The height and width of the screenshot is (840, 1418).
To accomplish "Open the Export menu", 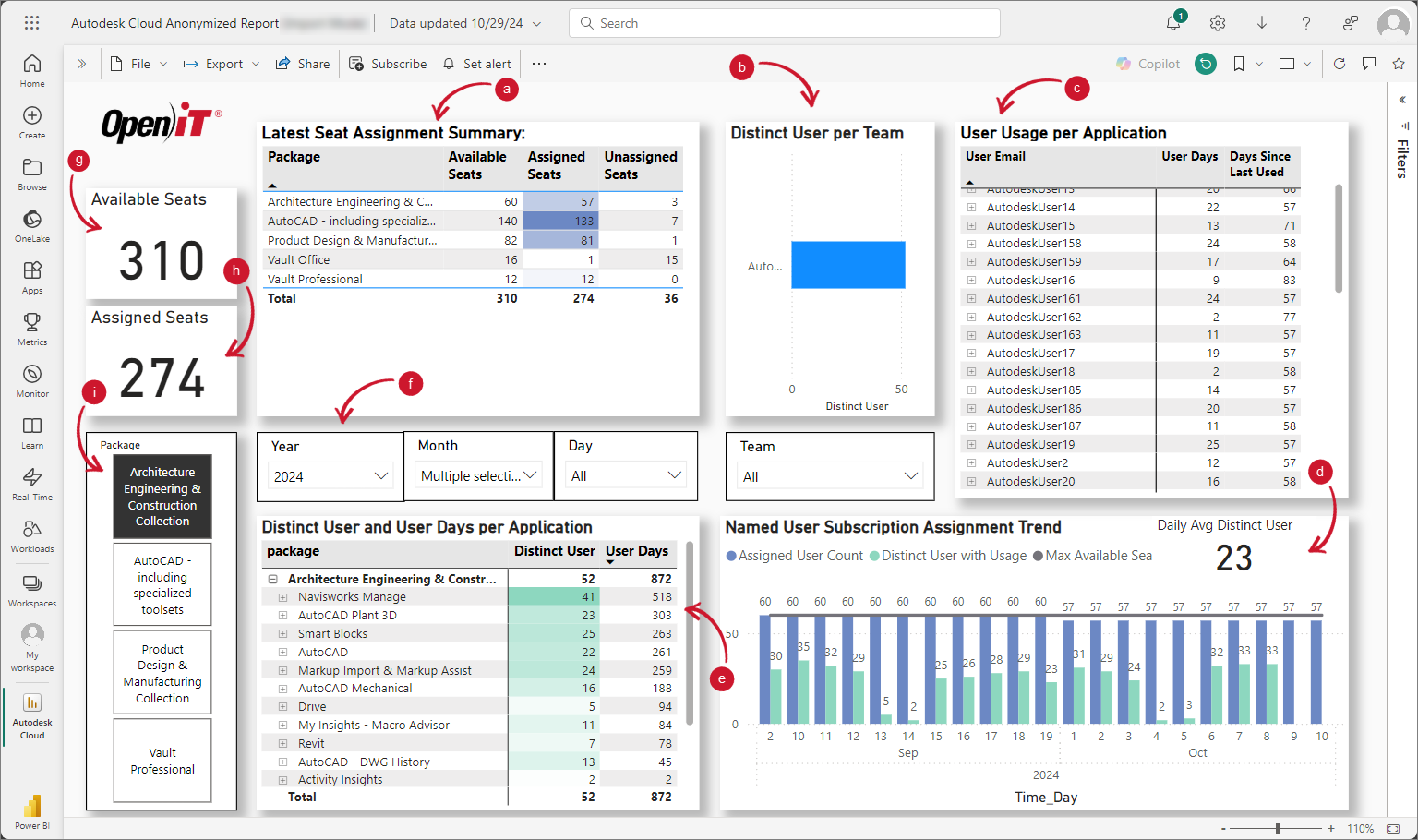I will 222,64.
